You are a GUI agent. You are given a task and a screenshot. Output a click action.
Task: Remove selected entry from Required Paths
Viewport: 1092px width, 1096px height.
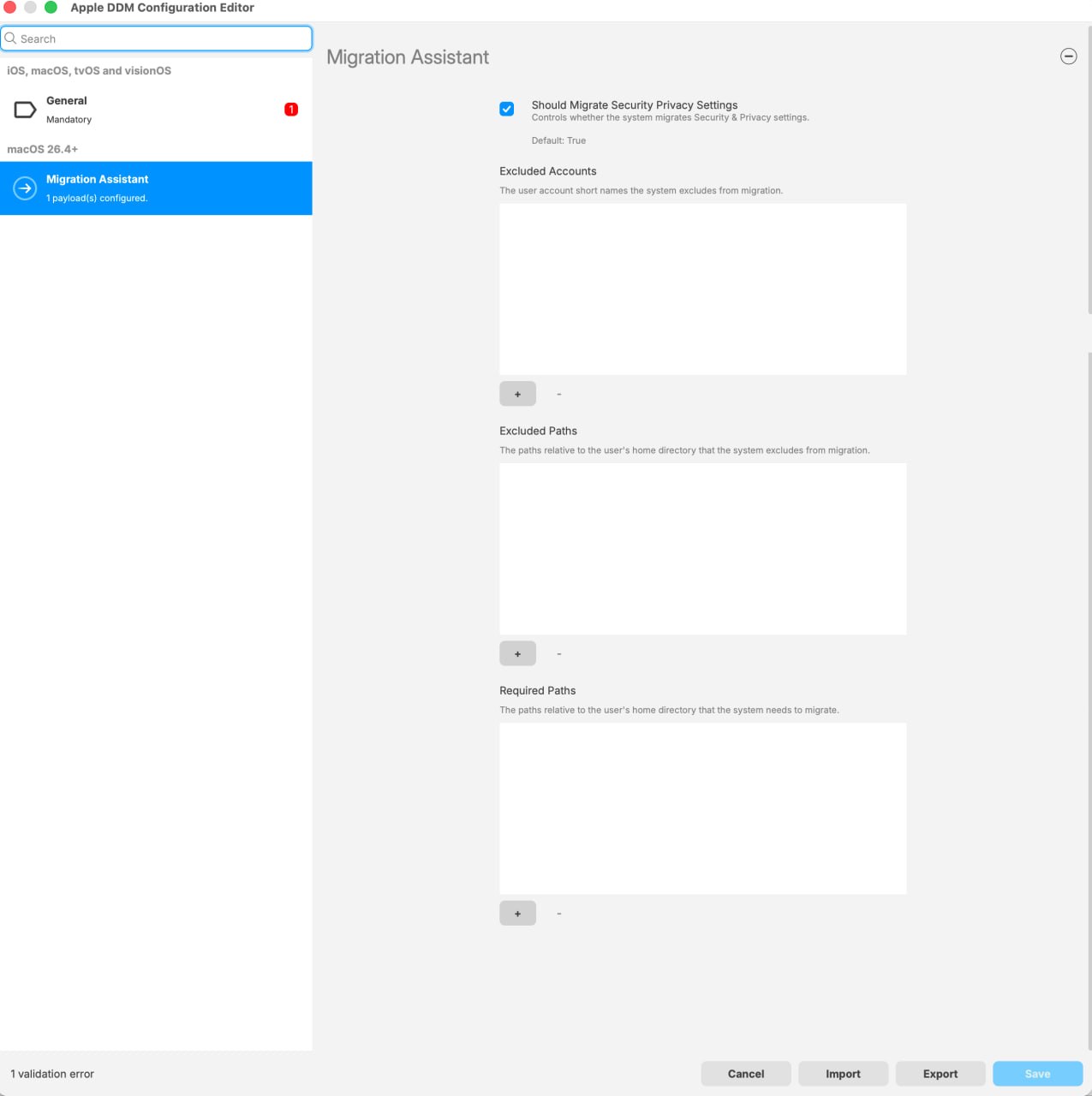click(x=559, y=913)
